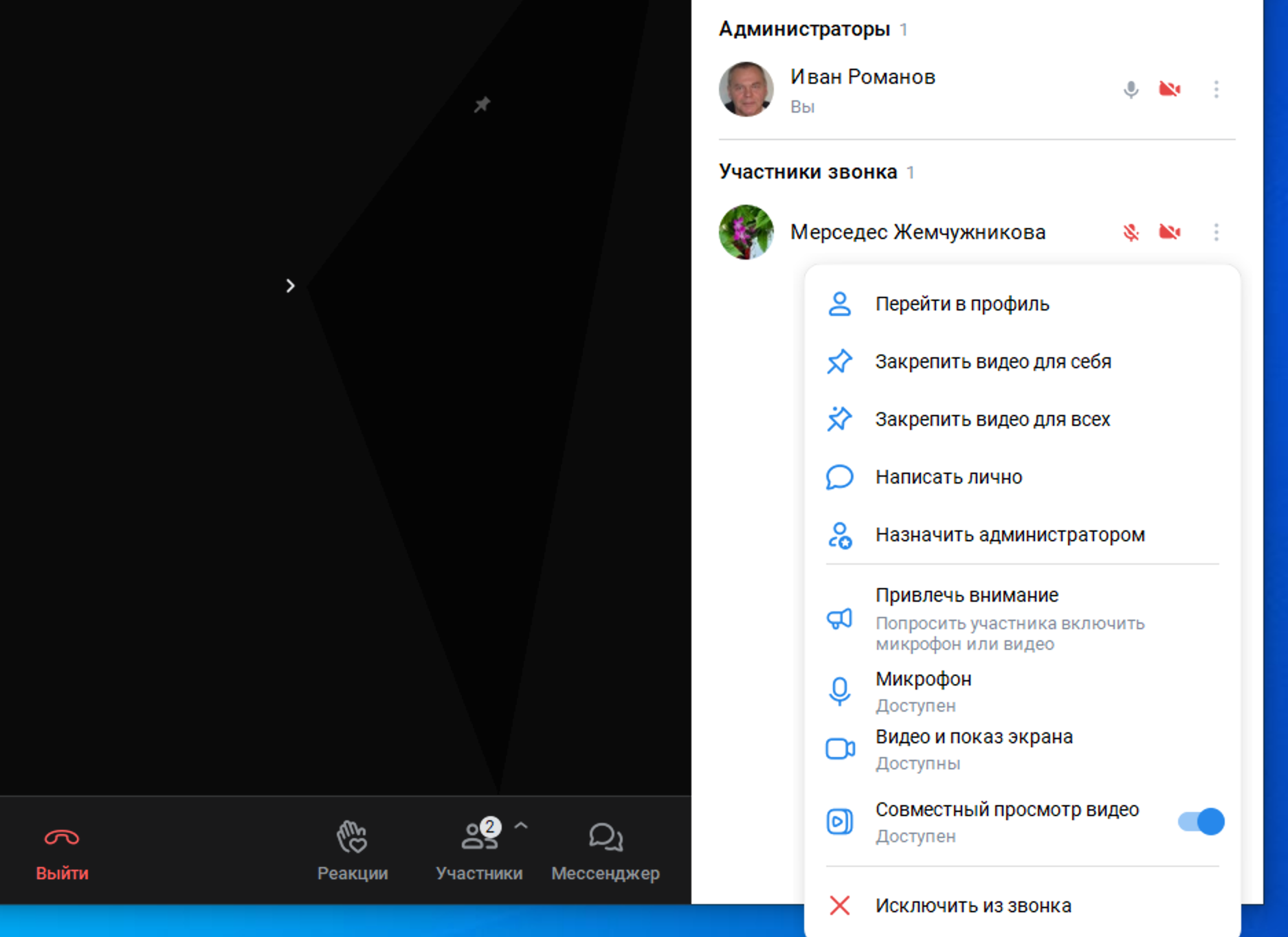Choose Закрепить видео для всех
1288x937 pixels.
point(1022,419)
